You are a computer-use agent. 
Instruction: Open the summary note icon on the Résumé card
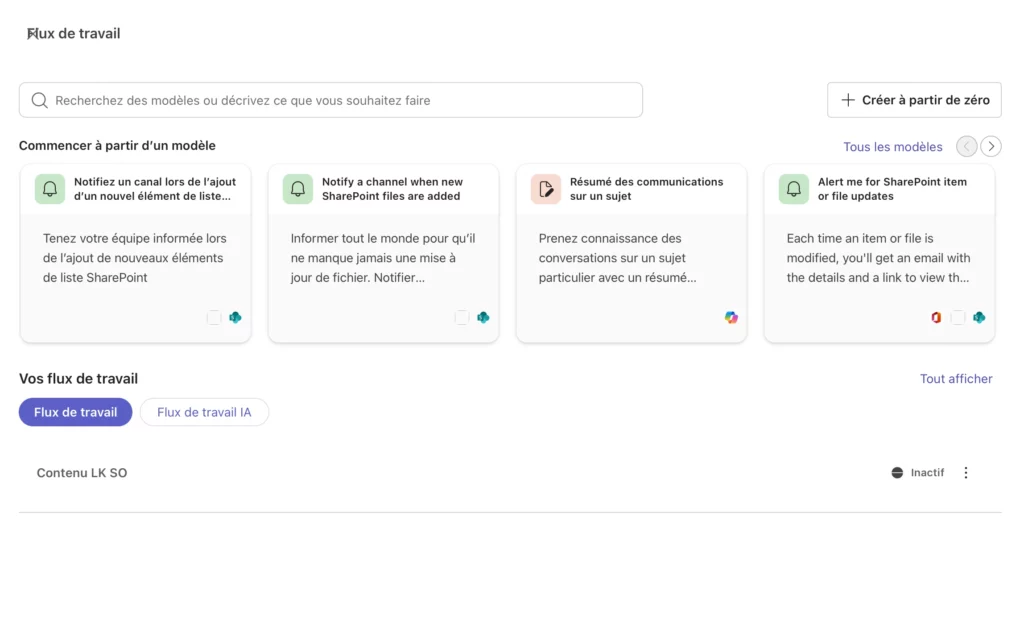tap(545, 189)
